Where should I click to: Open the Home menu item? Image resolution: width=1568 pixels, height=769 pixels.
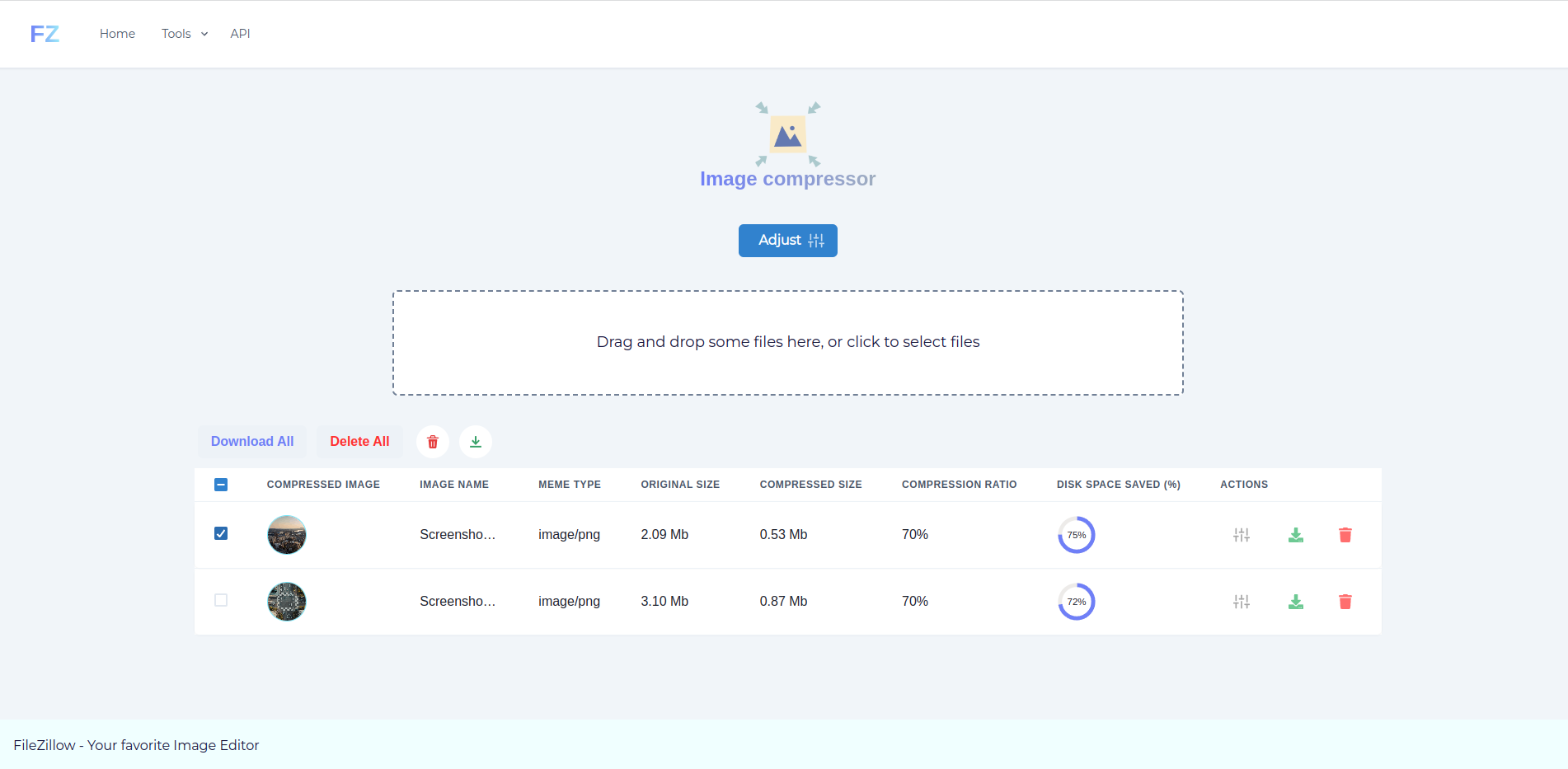tap(117, 34)
